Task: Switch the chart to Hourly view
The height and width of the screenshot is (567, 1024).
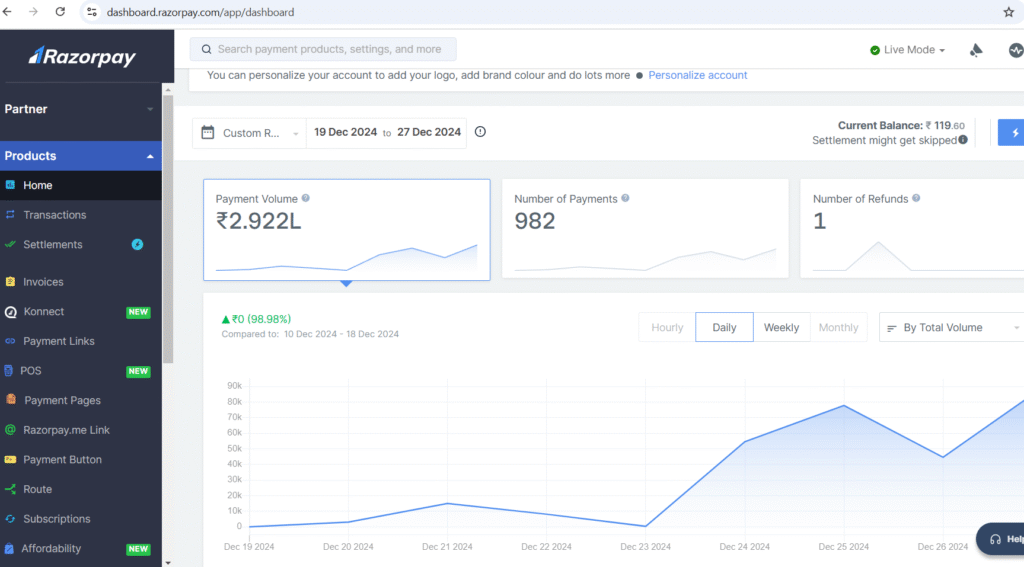Action: click(667, 327)
